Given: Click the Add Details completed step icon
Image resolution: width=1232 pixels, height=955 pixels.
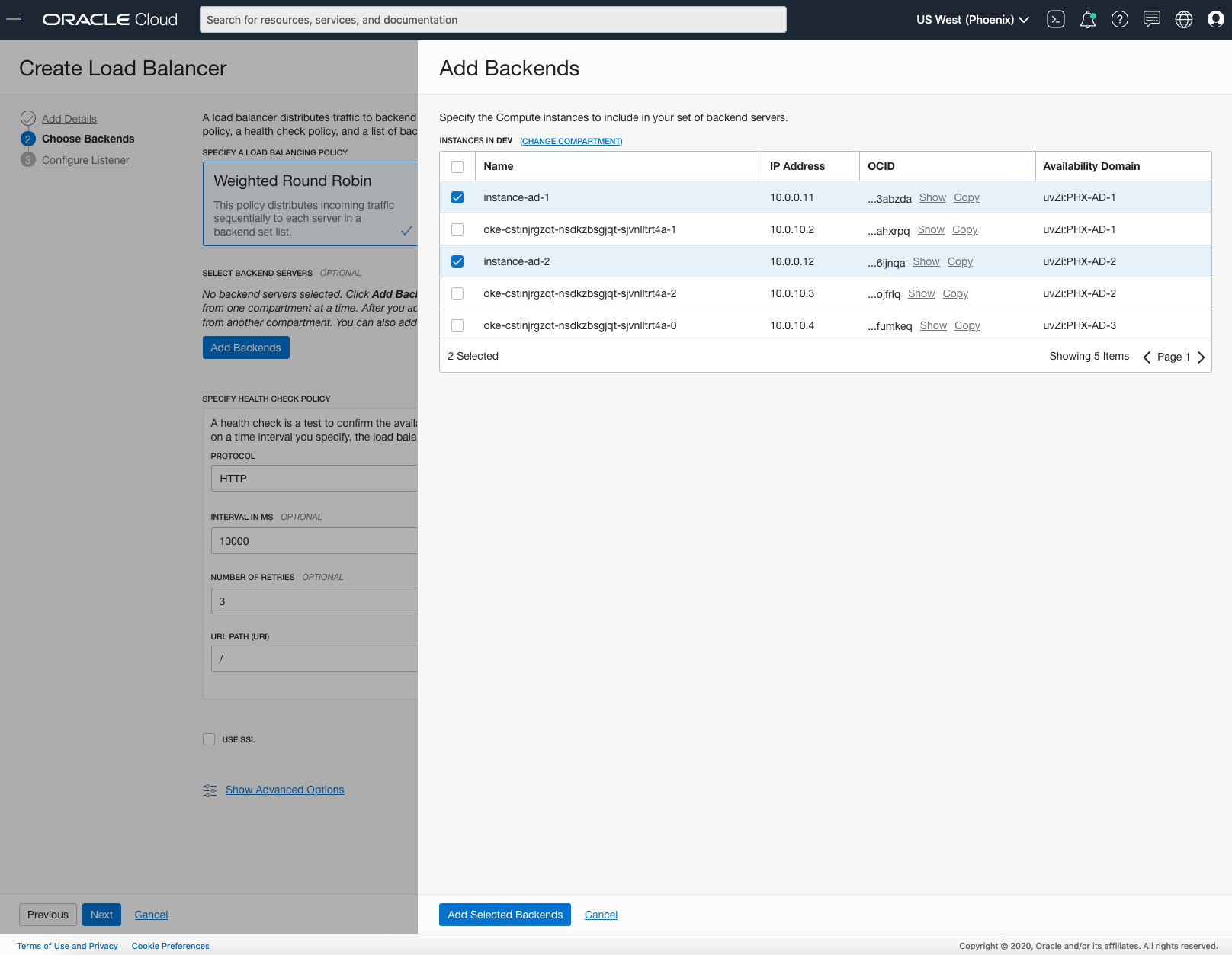Looking at the screenshot, I should (28, 118).
